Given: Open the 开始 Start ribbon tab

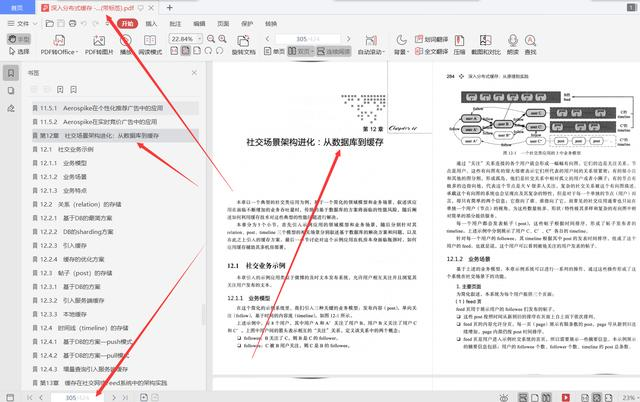Looking at the screenshot, I should (x=128, y=24).
